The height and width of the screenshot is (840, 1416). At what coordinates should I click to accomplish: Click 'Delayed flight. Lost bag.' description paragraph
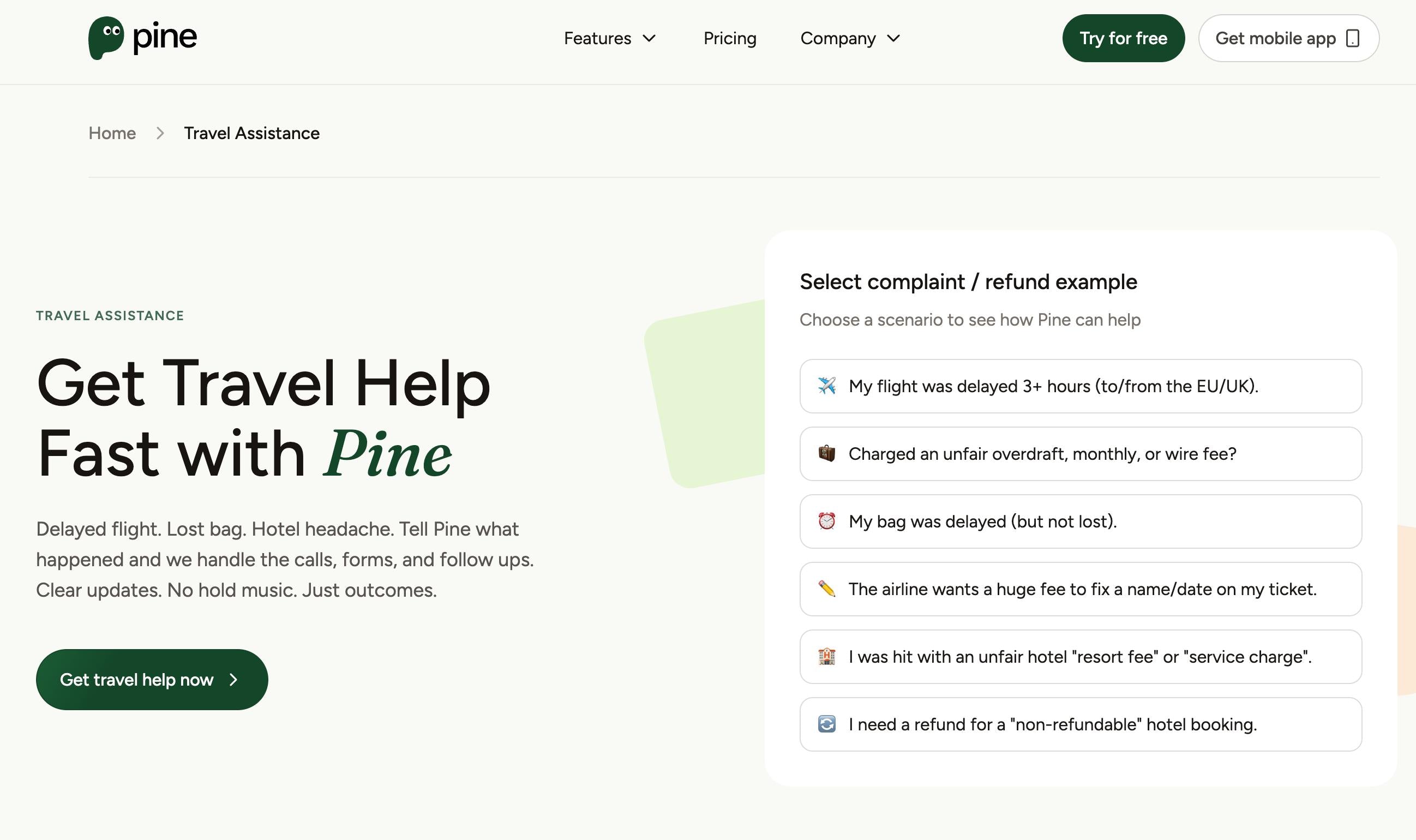click(285, 559)
